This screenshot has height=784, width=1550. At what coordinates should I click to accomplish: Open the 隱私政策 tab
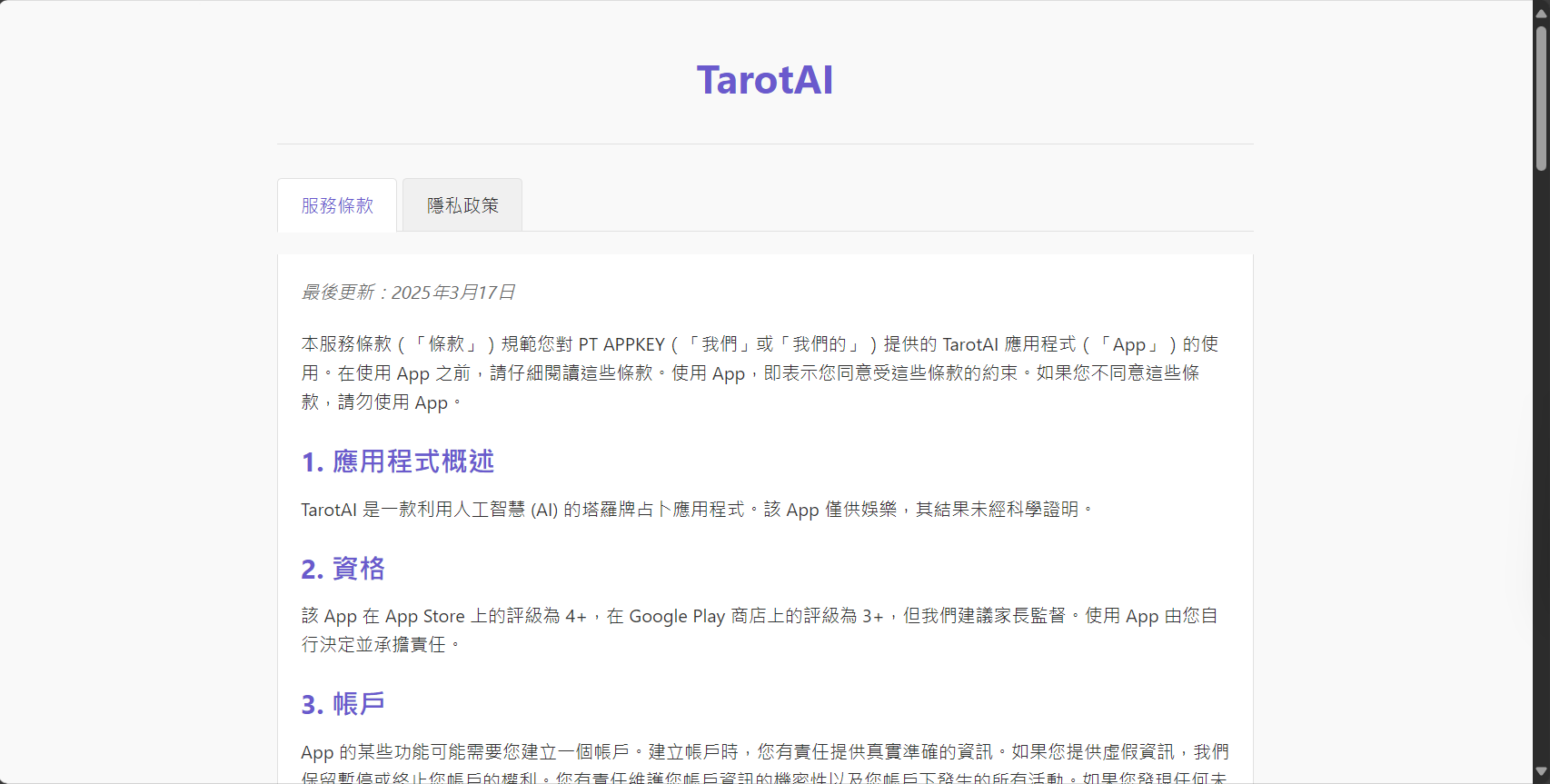(x=462, y=205)
